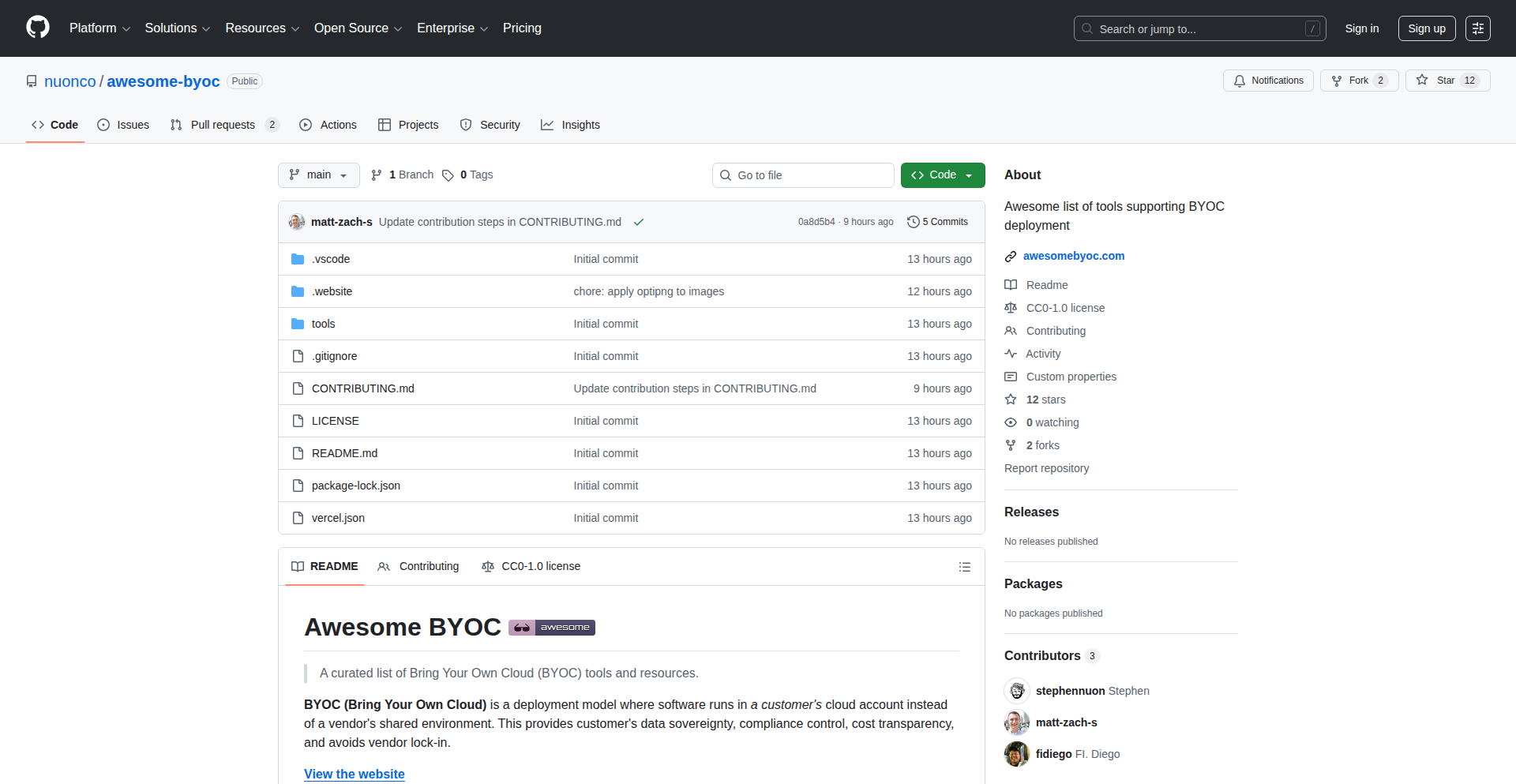
Task: Expand the Platform navigation menu
Action: [99, 28]
